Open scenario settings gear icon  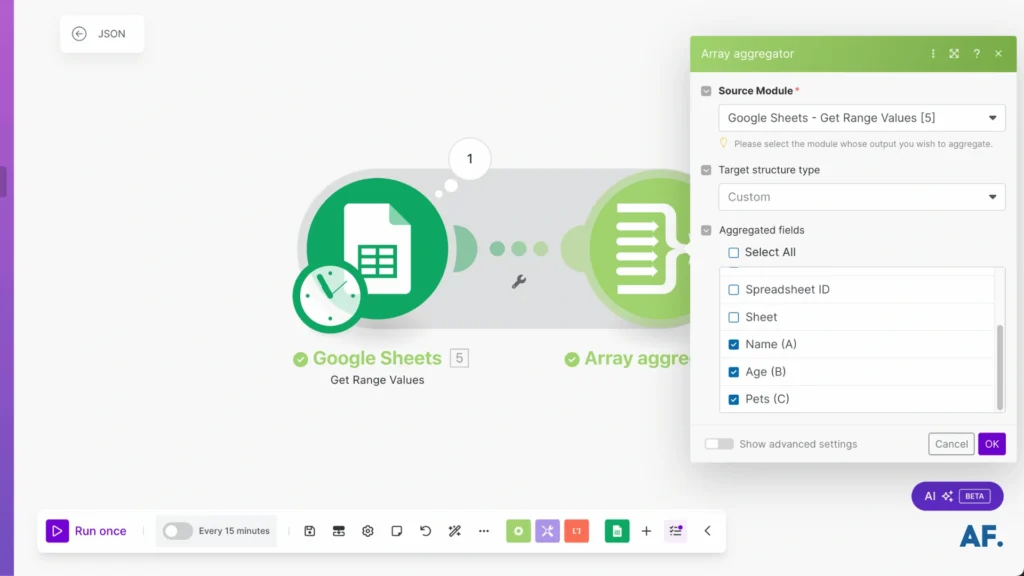pos(368,531)
